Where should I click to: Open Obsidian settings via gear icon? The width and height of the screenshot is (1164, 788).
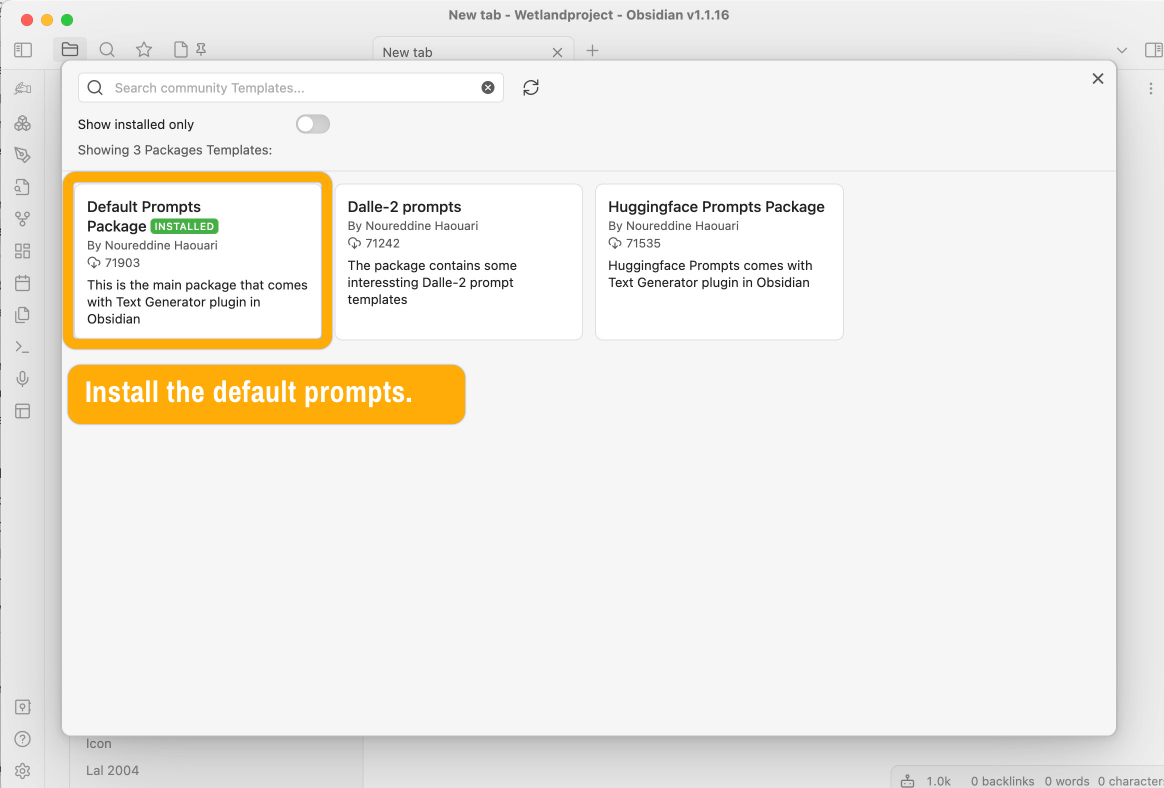pos(22,771)
